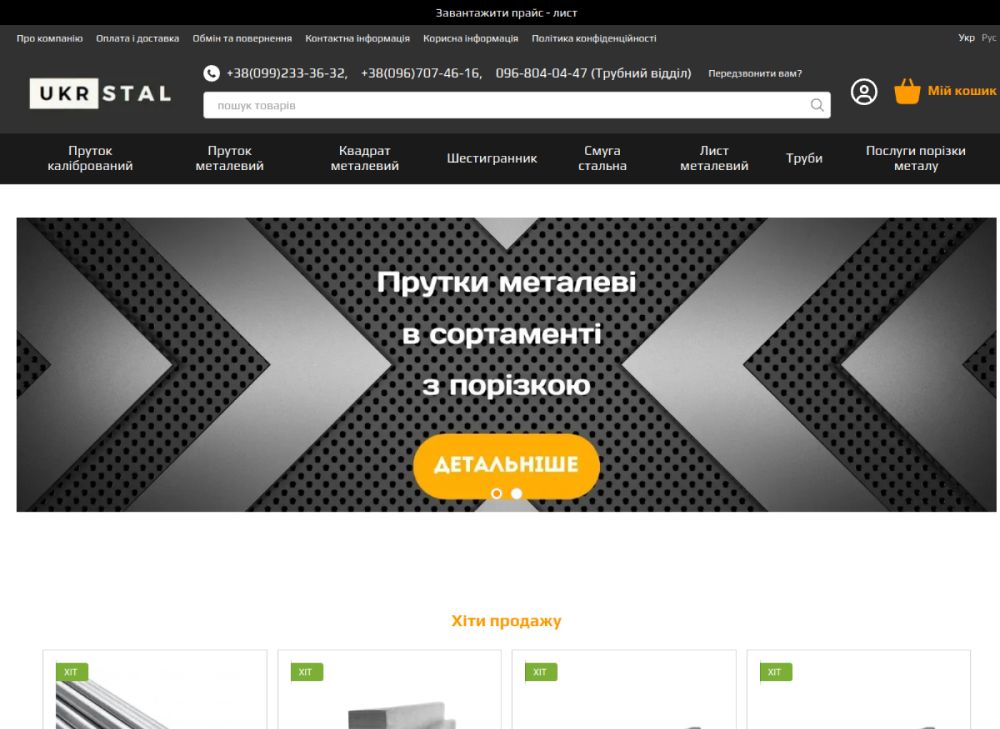
Task: Open the first product card with steel rods
Action: [x=155, y=689]
